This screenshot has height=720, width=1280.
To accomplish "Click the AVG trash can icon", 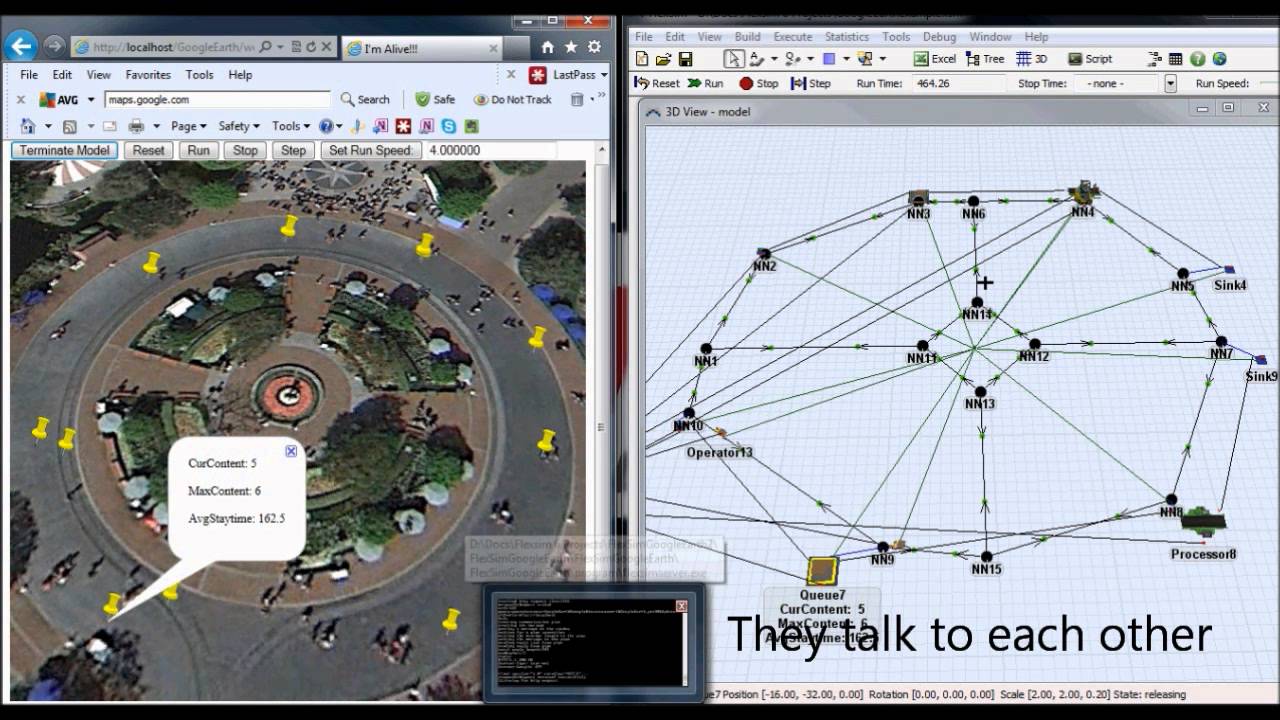I will coord(577,99).
